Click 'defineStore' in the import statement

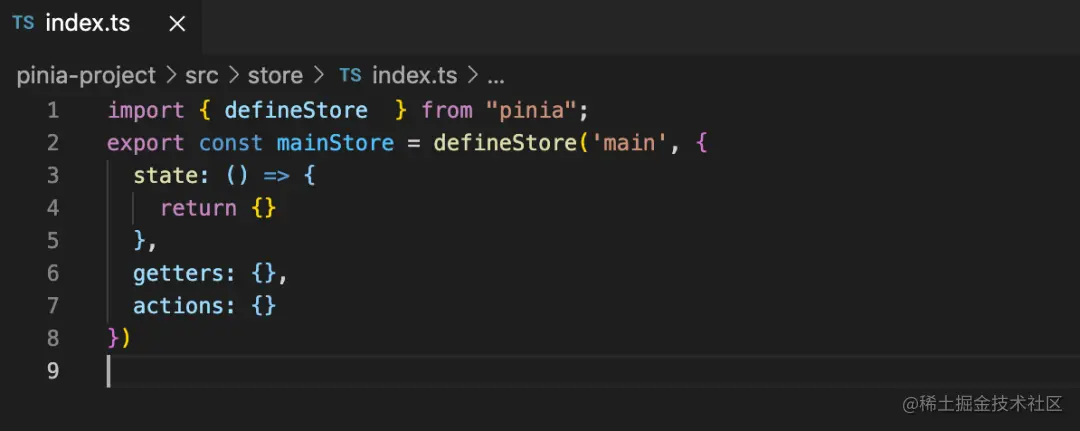[x=296, y=110]
